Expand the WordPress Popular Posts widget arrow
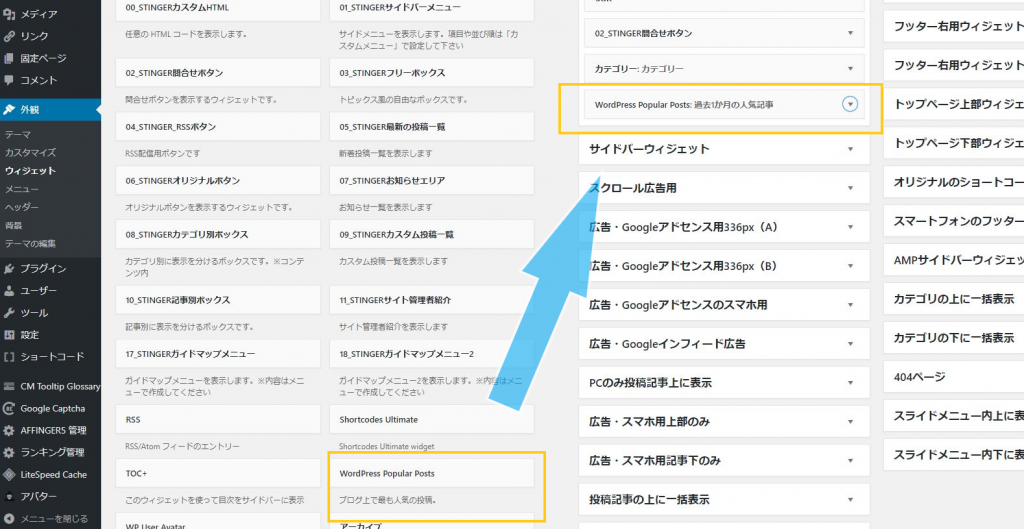This screenshot has width=1024, height=529. (850, 104)
